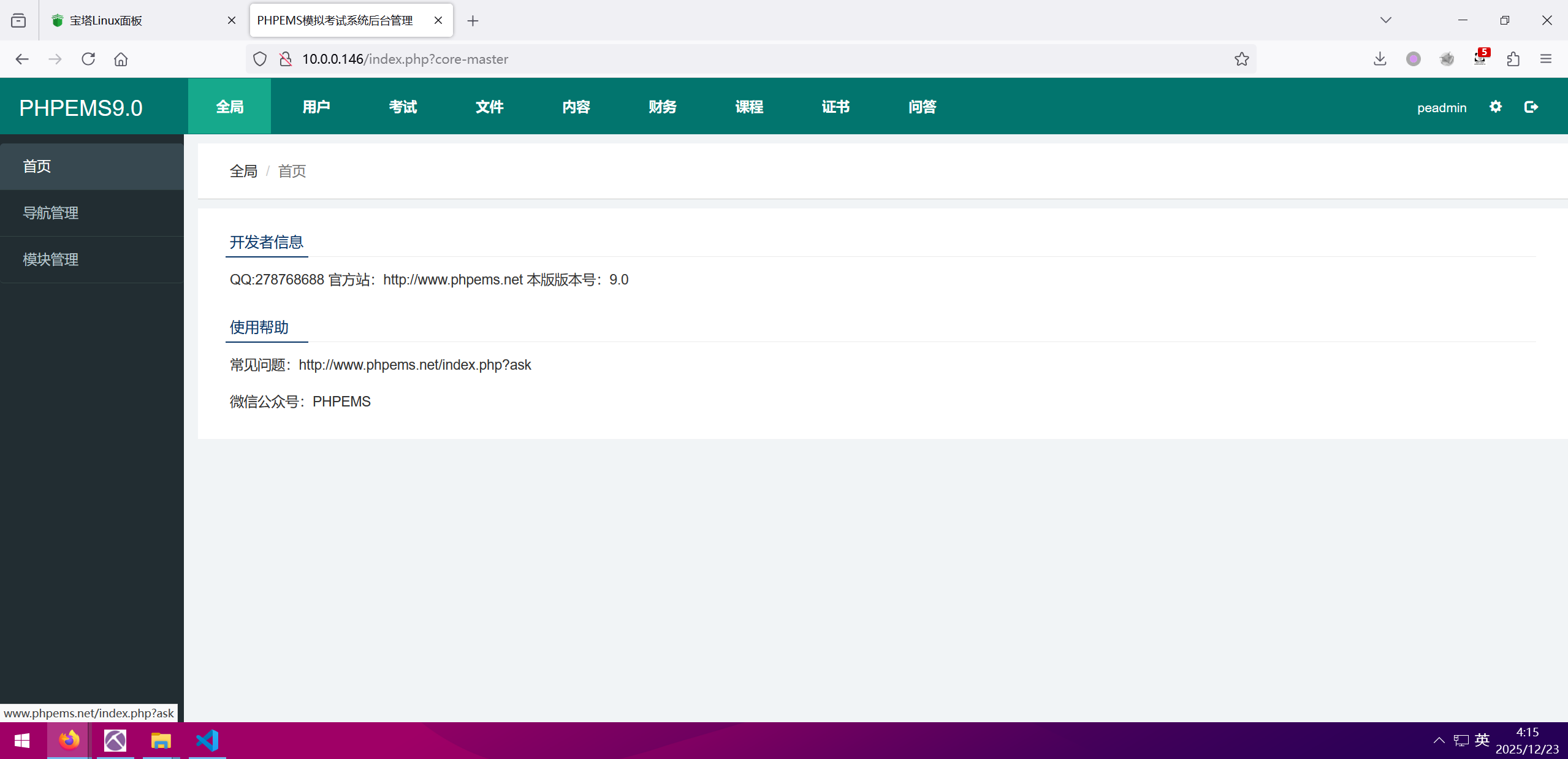Open the 课程 navigation tab
This screenshot has width=1568, height=759.
pos(749,107)
